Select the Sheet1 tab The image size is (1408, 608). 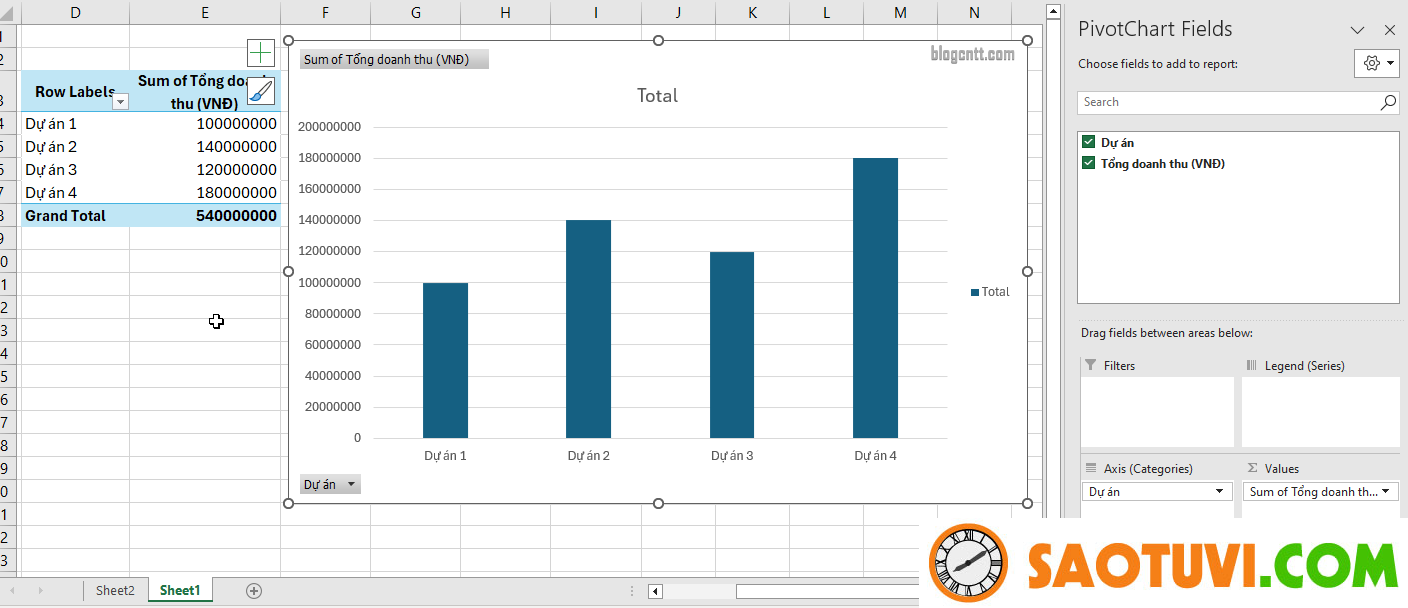pos(180,591)
